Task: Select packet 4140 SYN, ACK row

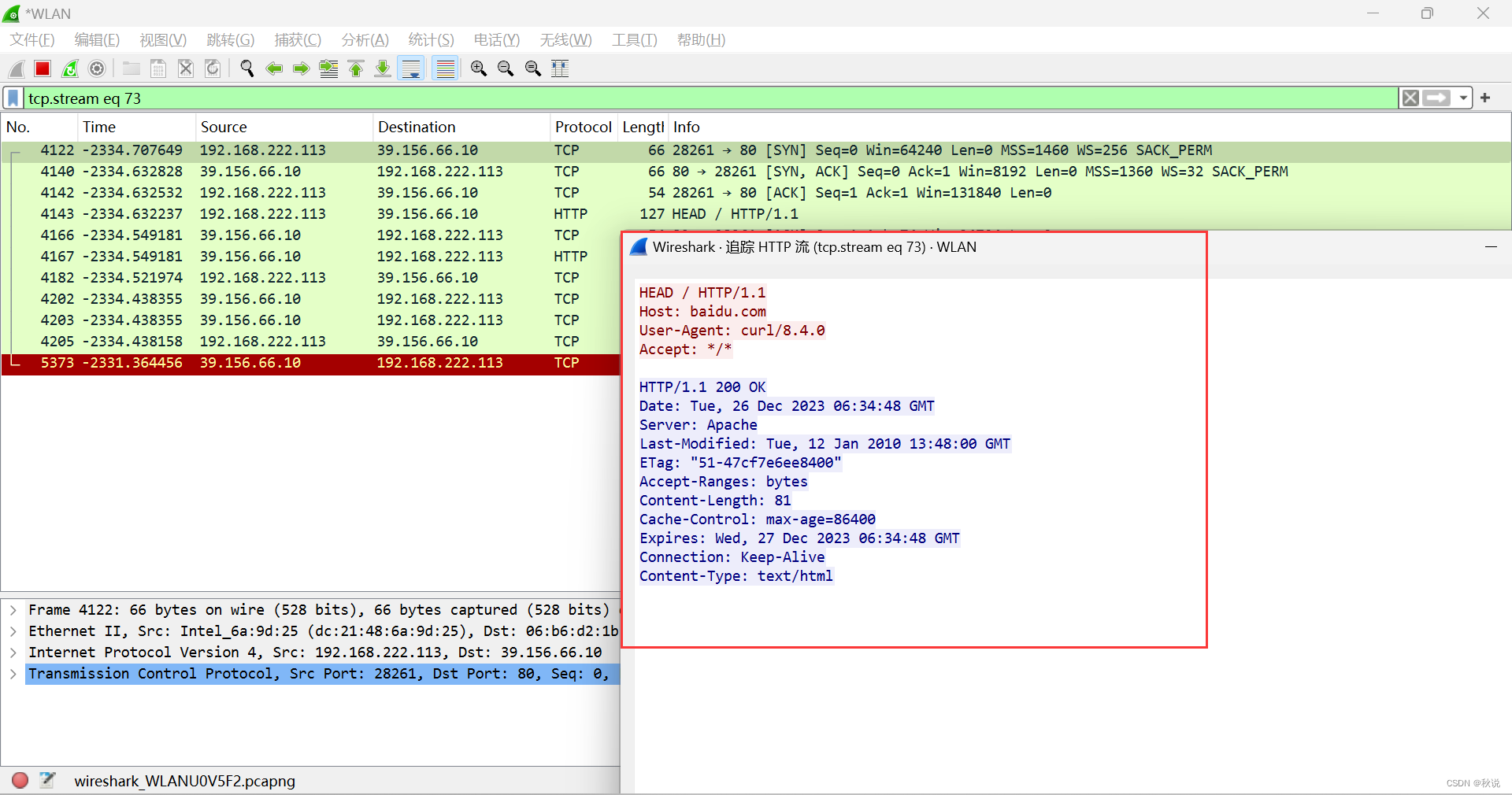Action: tap(756, 172)
